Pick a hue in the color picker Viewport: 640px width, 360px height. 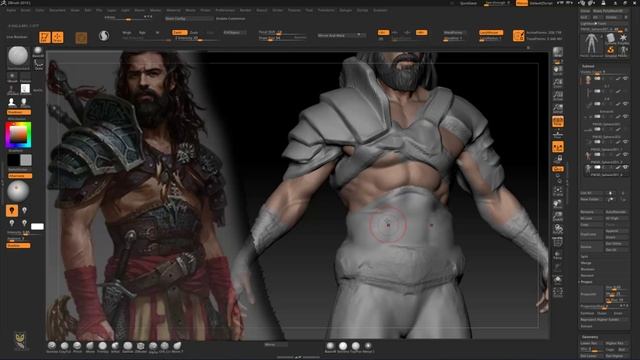click(18, 135)
